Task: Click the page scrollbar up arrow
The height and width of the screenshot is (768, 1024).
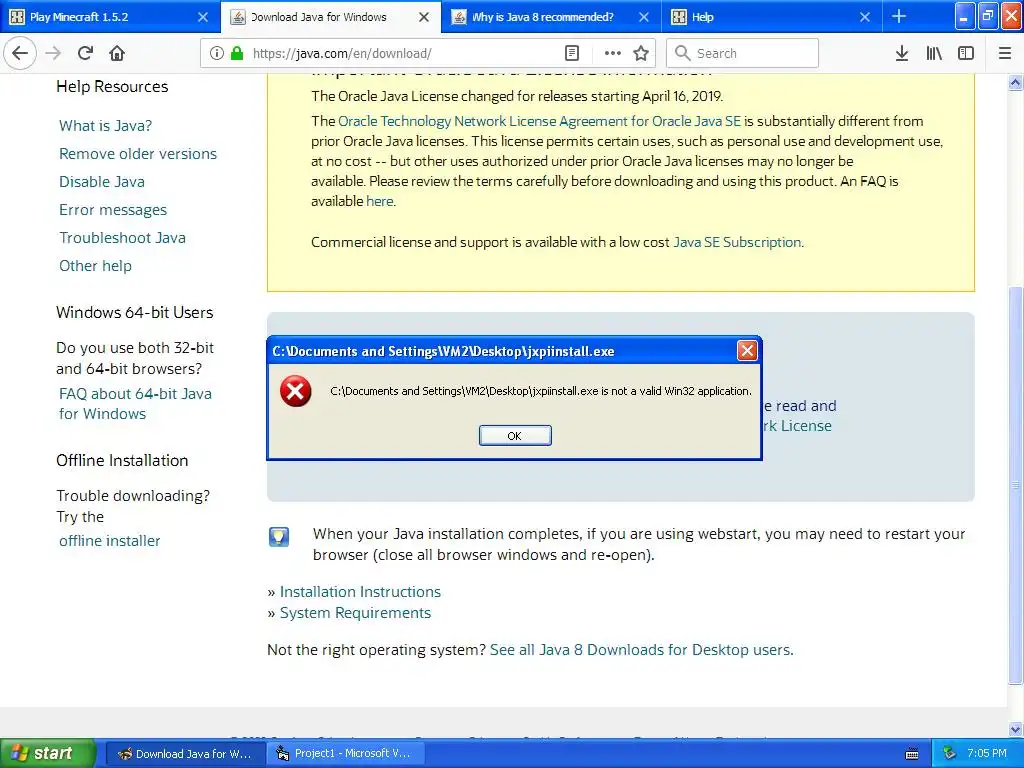Action: pyautogui.click(x=1016, y=83)
